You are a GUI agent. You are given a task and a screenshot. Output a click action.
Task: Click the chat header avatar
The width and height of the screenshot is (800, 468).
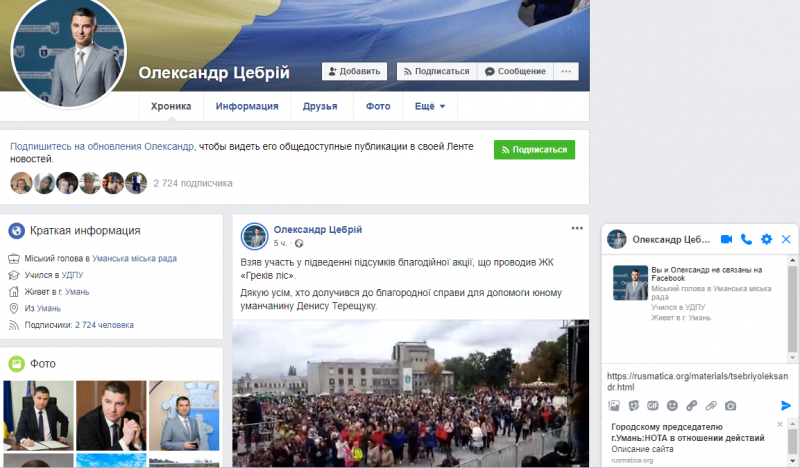617,239
